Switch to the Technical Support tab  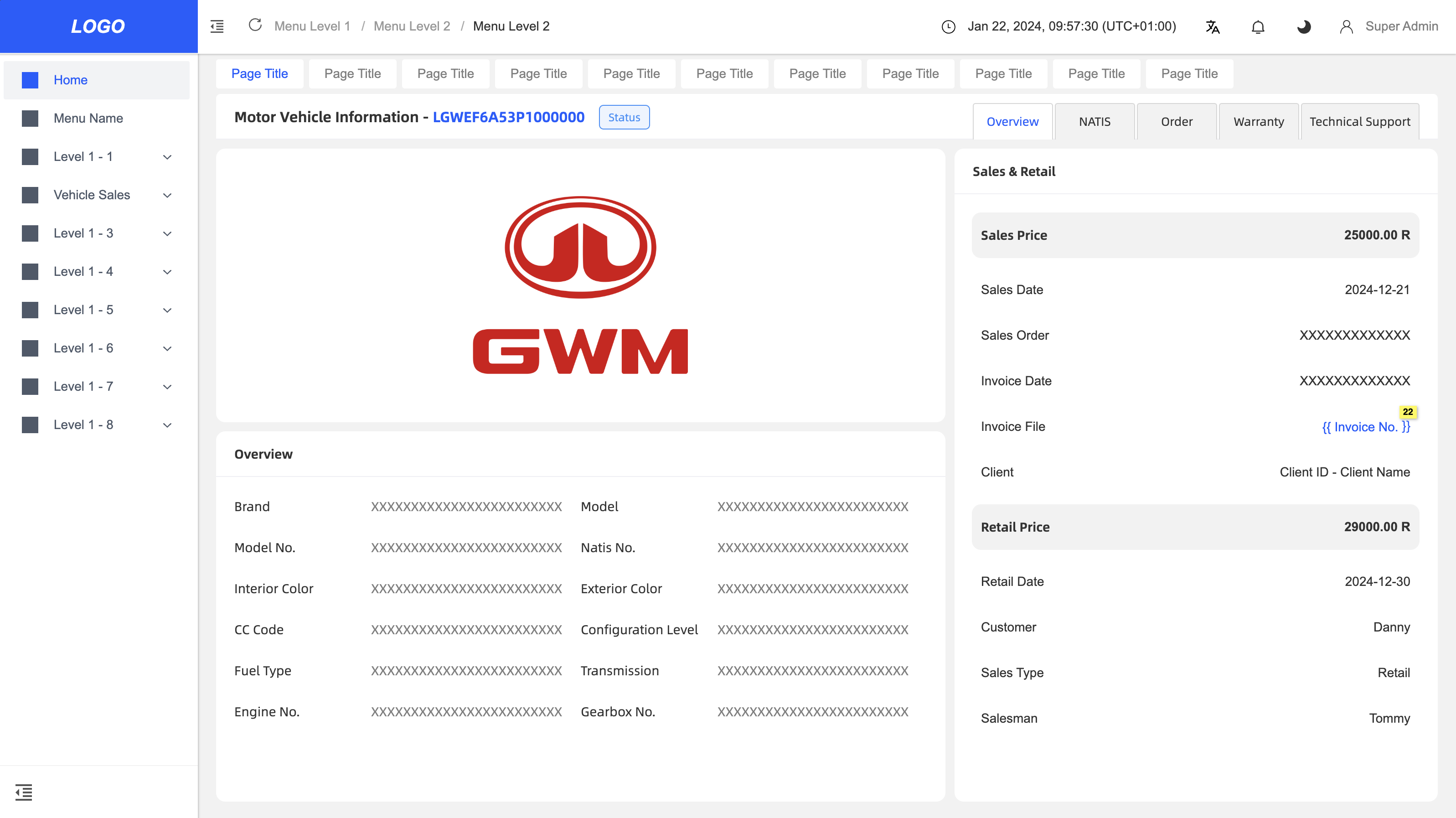[1359, 122]
